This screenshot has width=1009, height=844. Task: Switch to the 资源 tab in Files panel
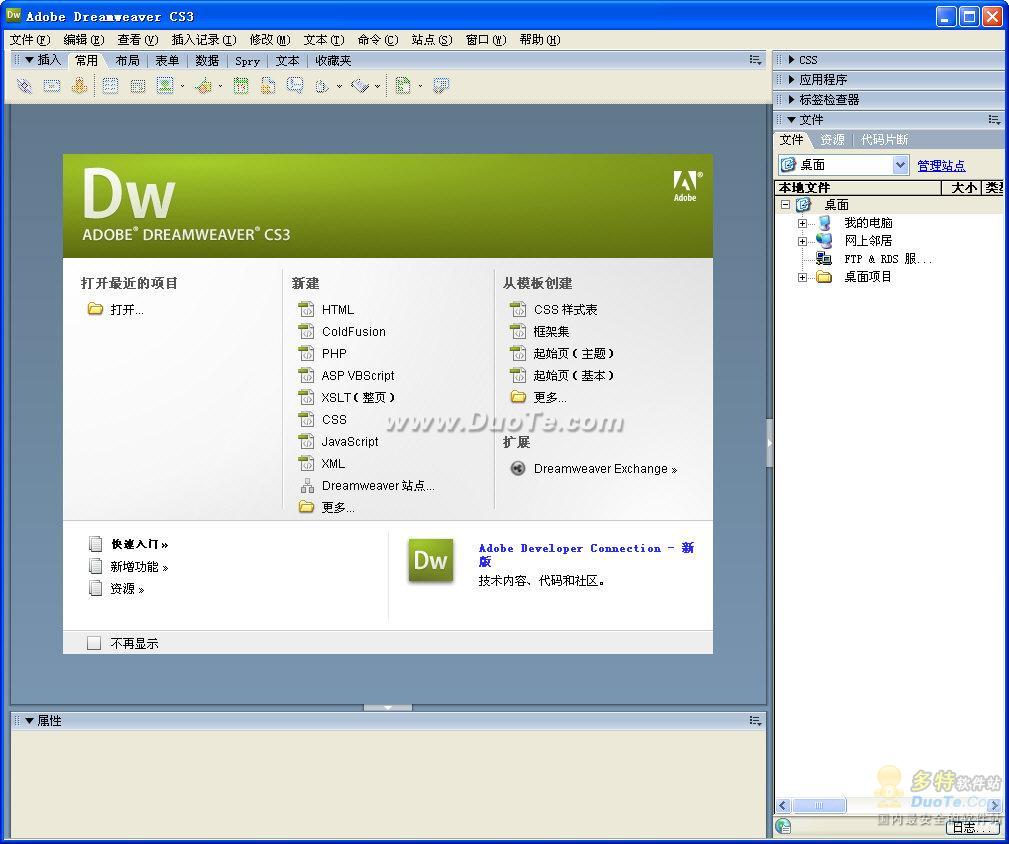(x=832, y=140)
